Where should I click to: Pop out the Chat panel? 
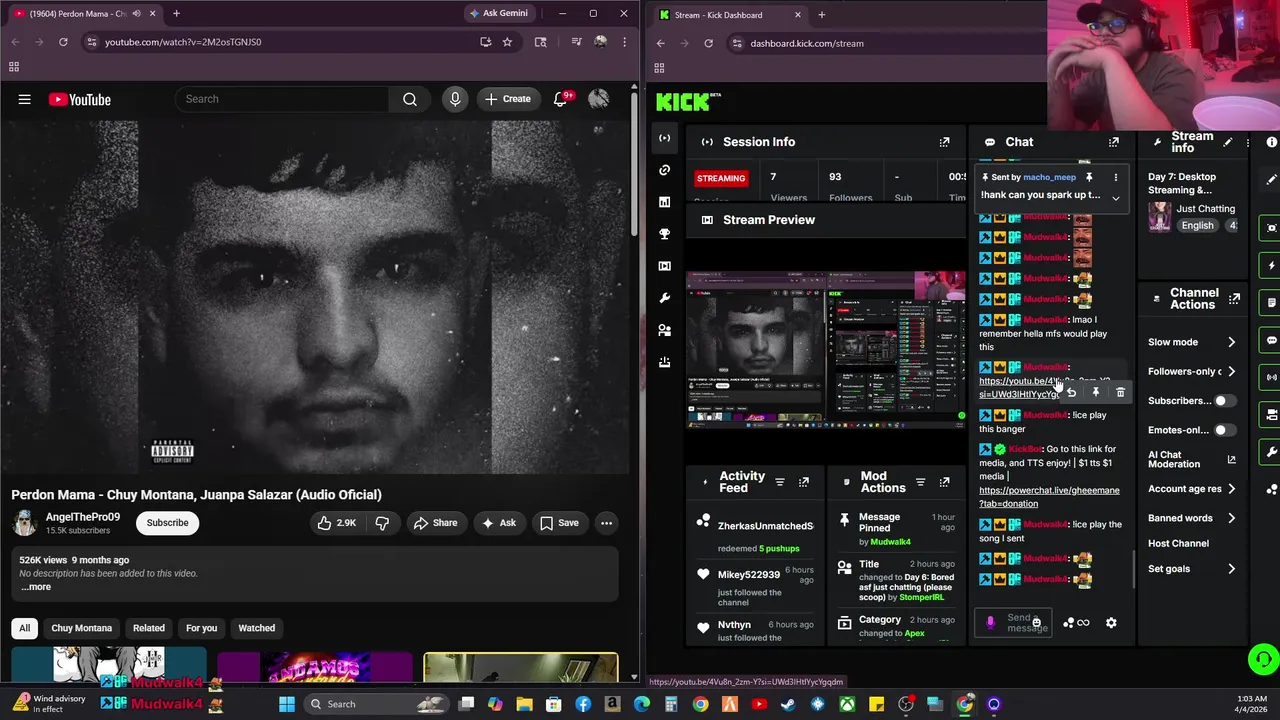tap(1113, 142)
